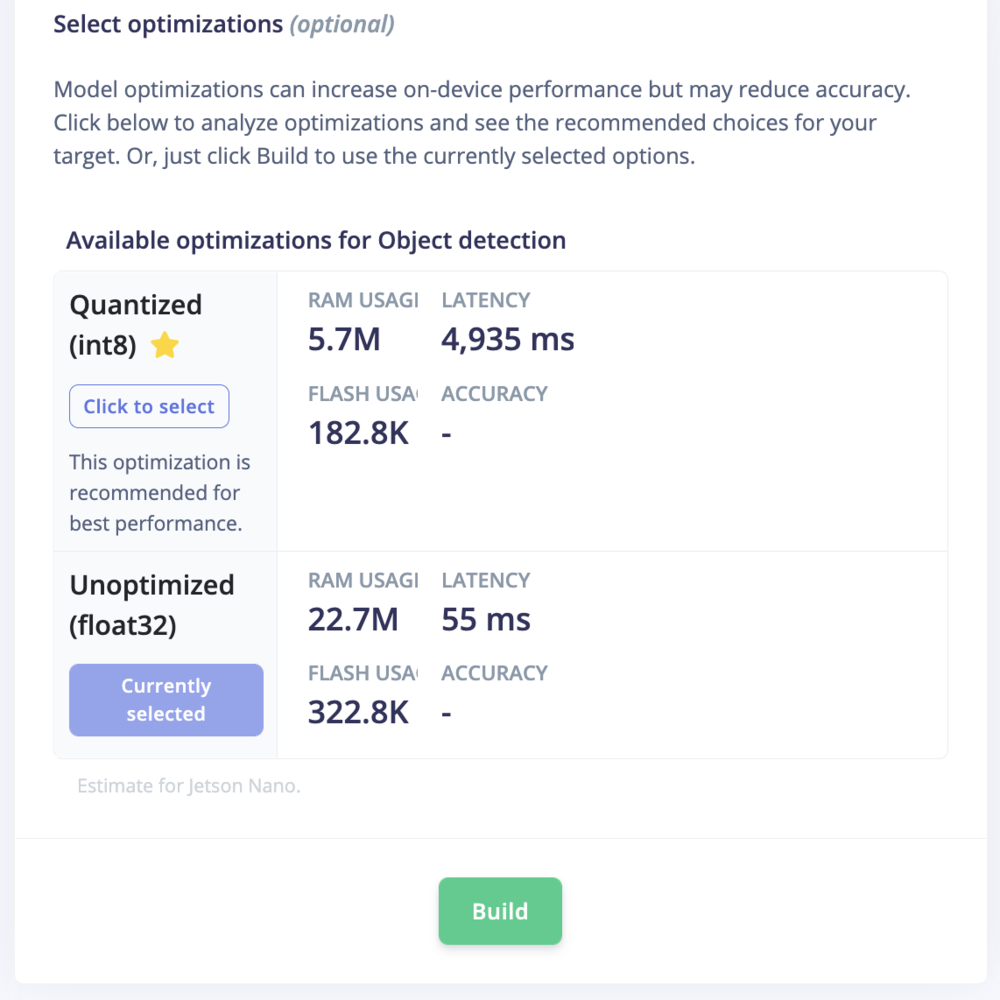Click the 55 ms latency value
This screenshot has width=1000, height=1000.
pos(486,620)
